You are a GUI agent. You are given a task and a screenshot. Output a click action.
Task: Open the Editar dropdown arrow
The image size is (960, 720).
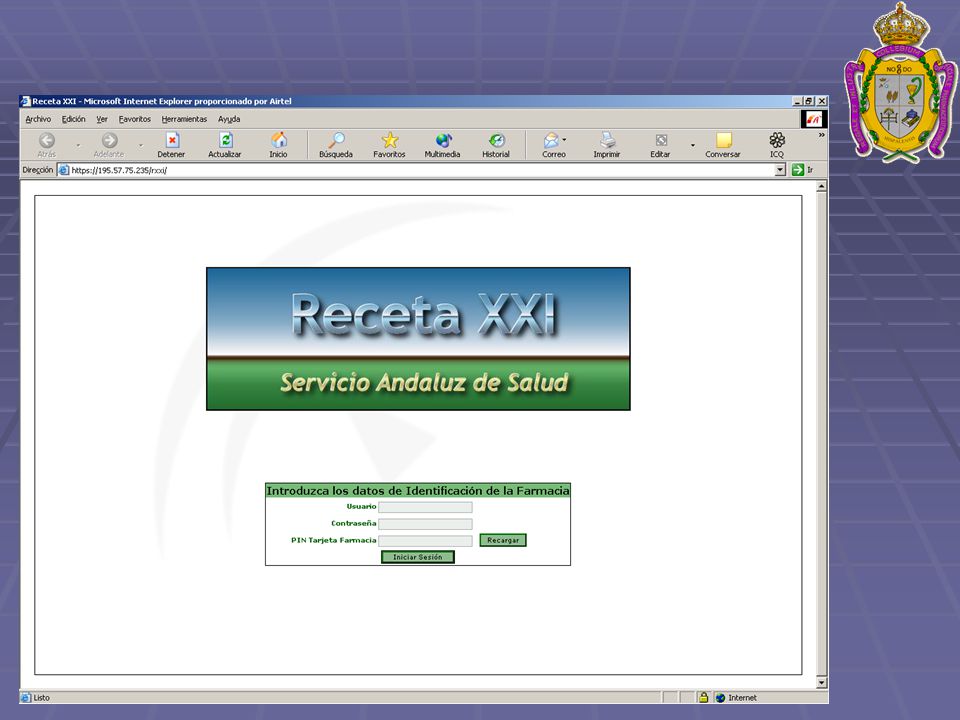coord(692,146)
